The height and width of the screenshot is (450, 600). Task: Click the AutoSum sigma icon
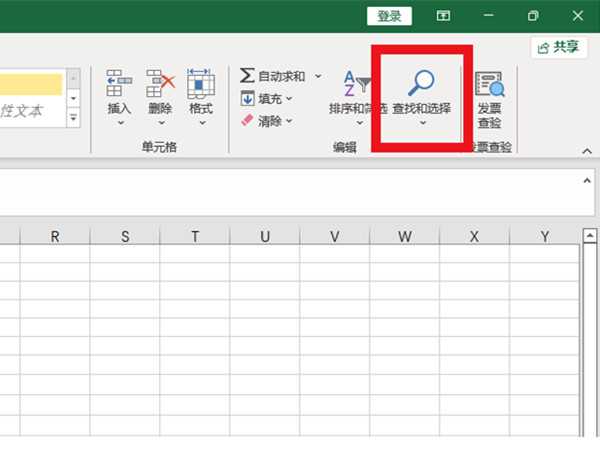click(x=247, y=76)
